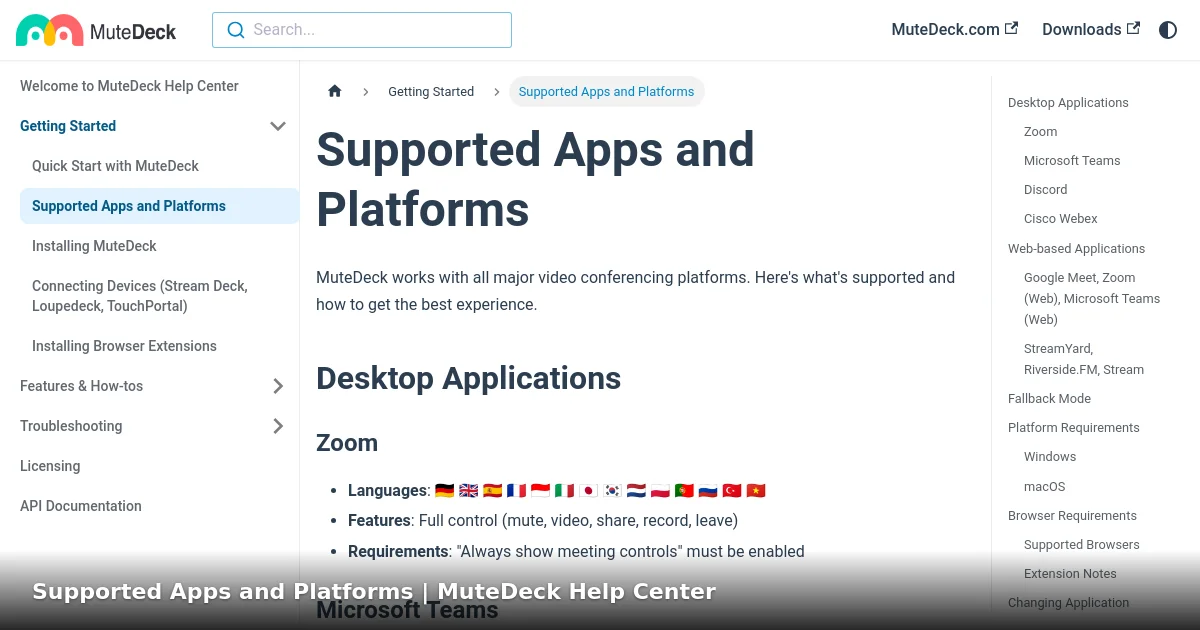The height and width of the screenshot is (630, 1200).
Task: Jump to Supported Browsers in contents
Action: click(1081, 545)
